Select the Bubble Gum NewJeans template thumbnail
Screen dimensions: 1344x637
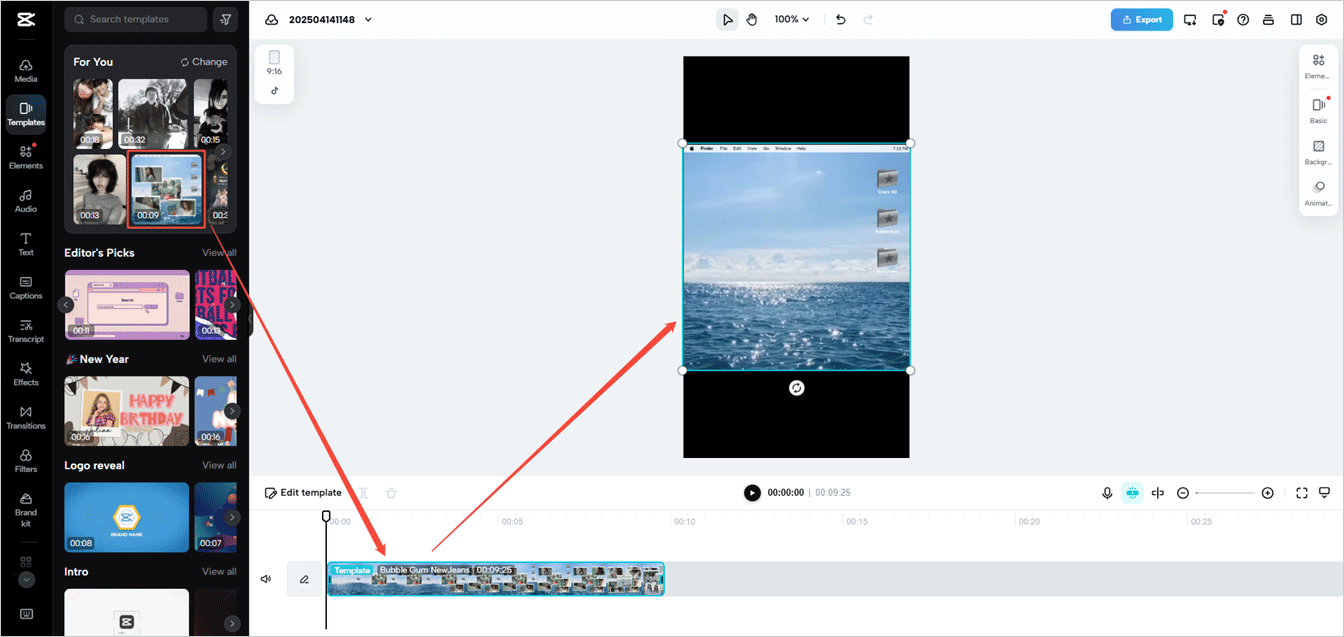coord(166,189)
